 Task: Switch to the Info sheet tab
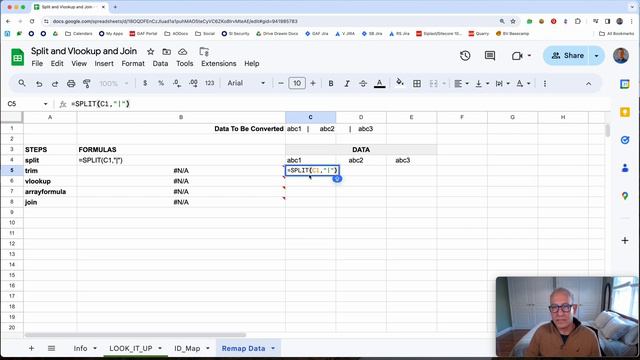[x=80, y=348]
